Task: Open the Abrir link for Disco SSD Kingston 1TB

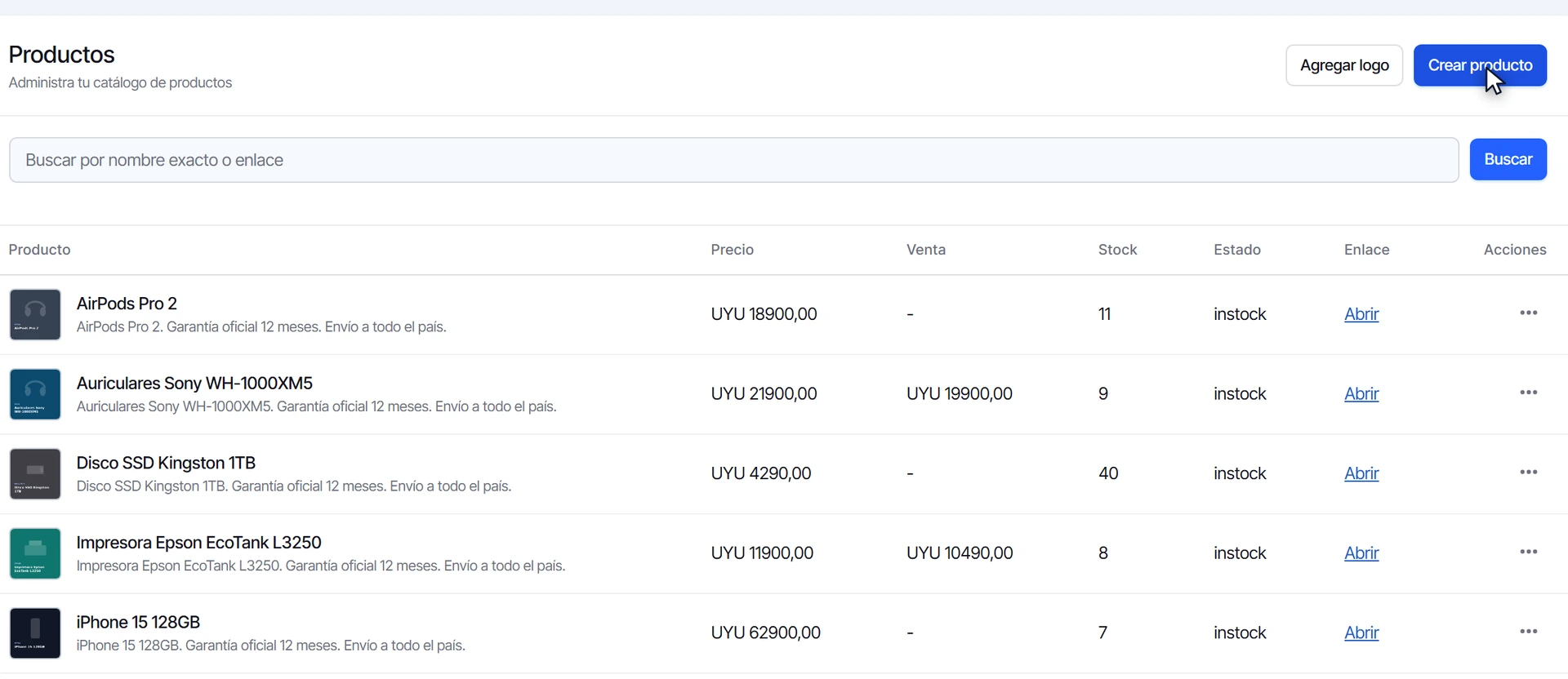Action: 1361,473
